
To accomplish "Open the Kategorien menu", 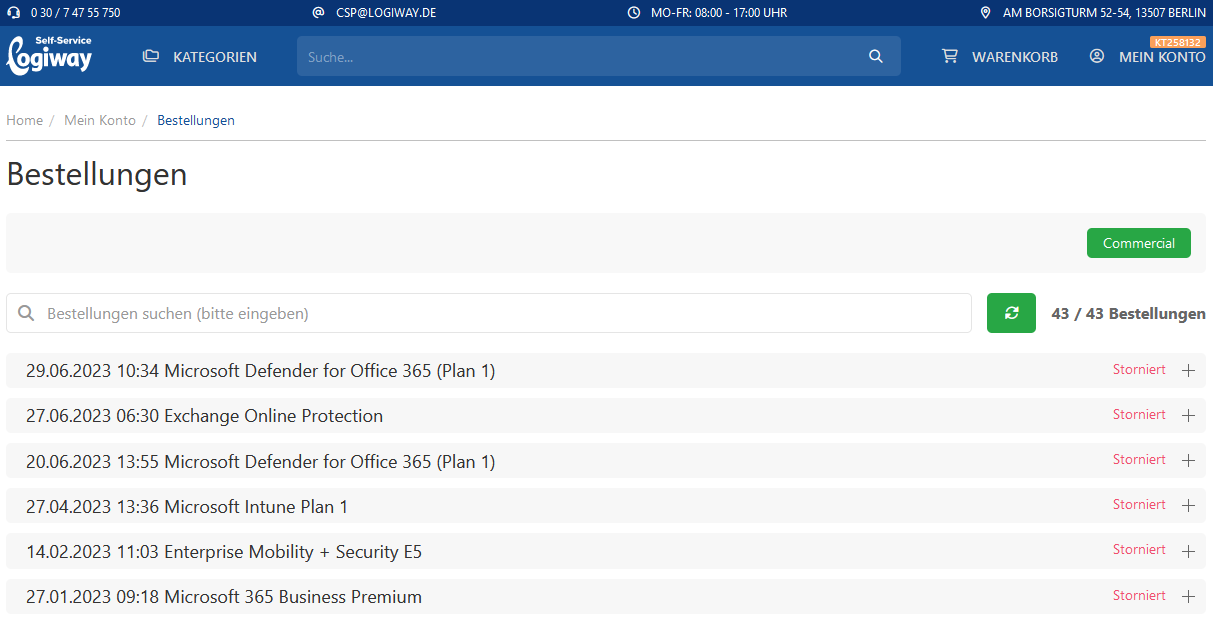I will tap(214, 57).
